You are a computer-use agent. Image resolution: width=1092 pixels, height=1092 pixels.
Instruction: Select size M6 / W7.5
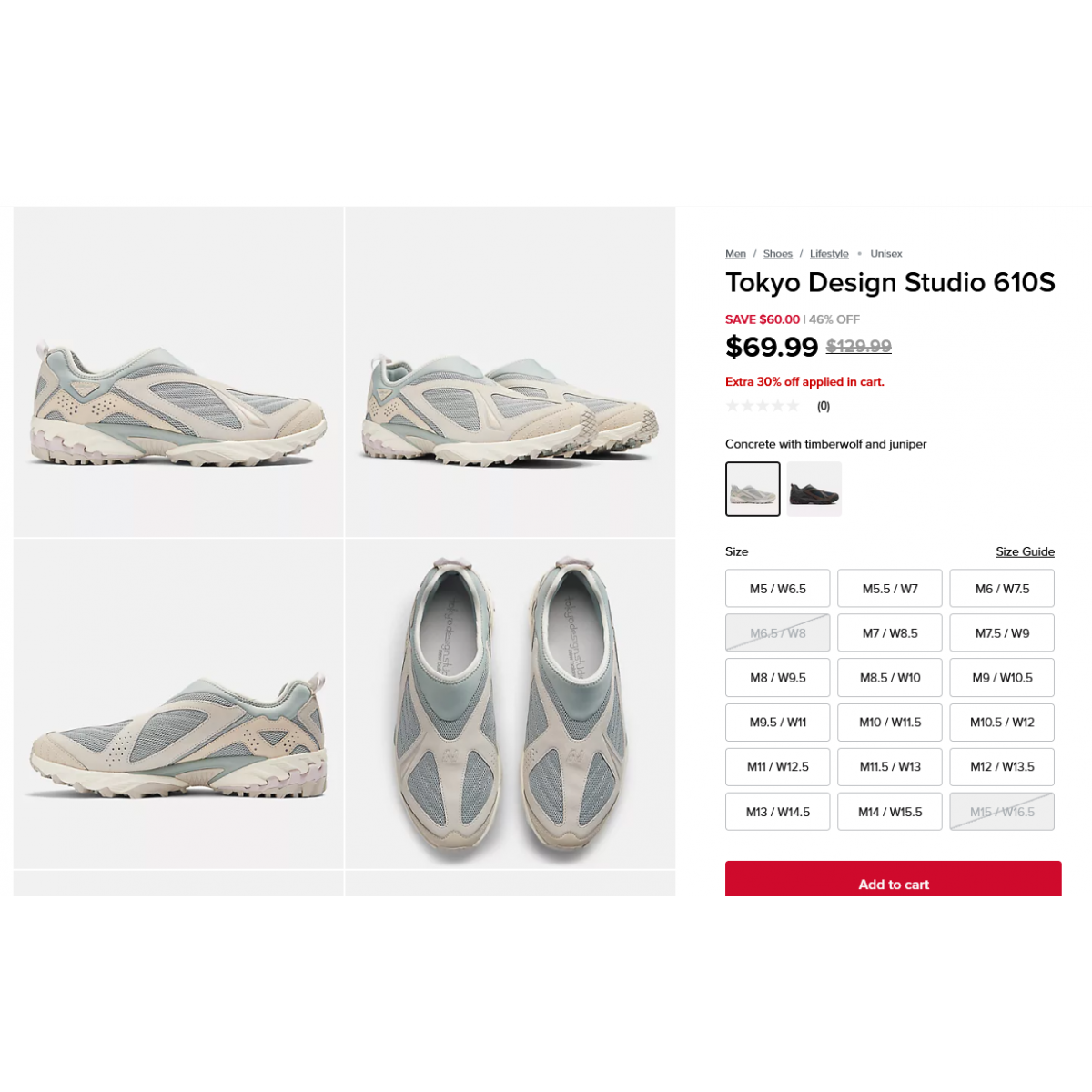pos(1002,589)
